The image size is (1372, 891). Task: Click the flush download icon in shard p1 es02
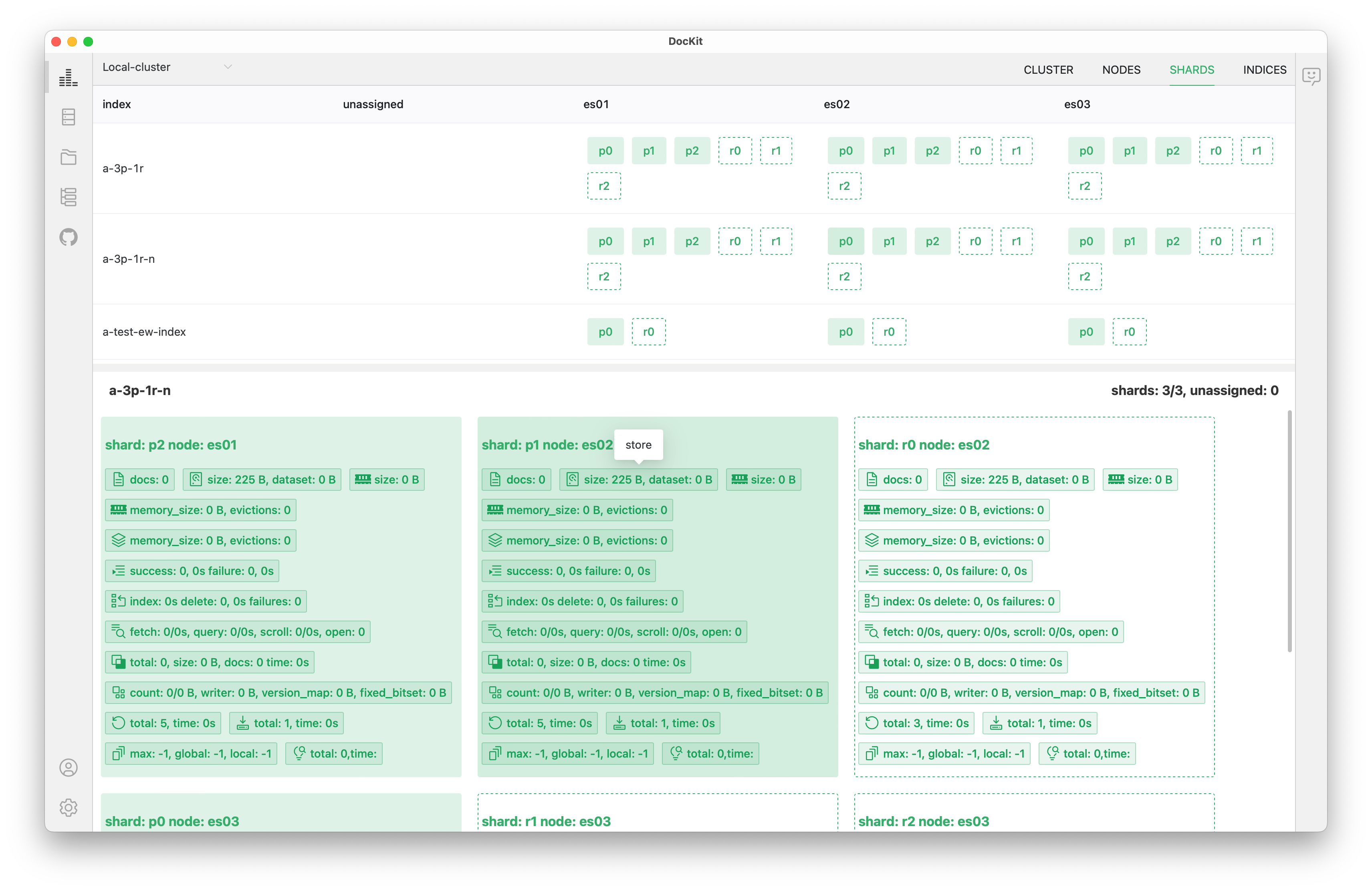pos(619,723)
